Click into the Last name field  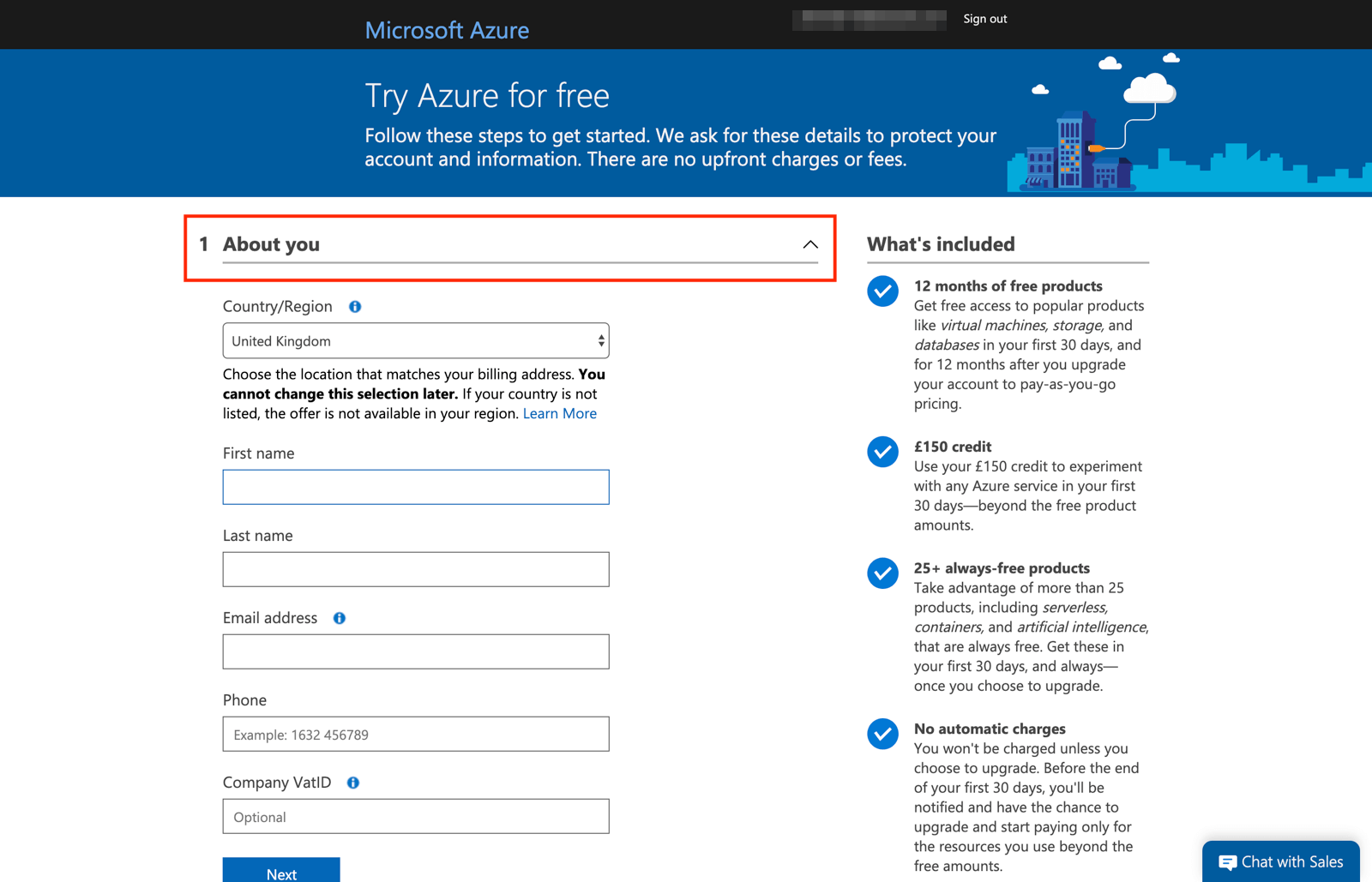pos(416,569)
